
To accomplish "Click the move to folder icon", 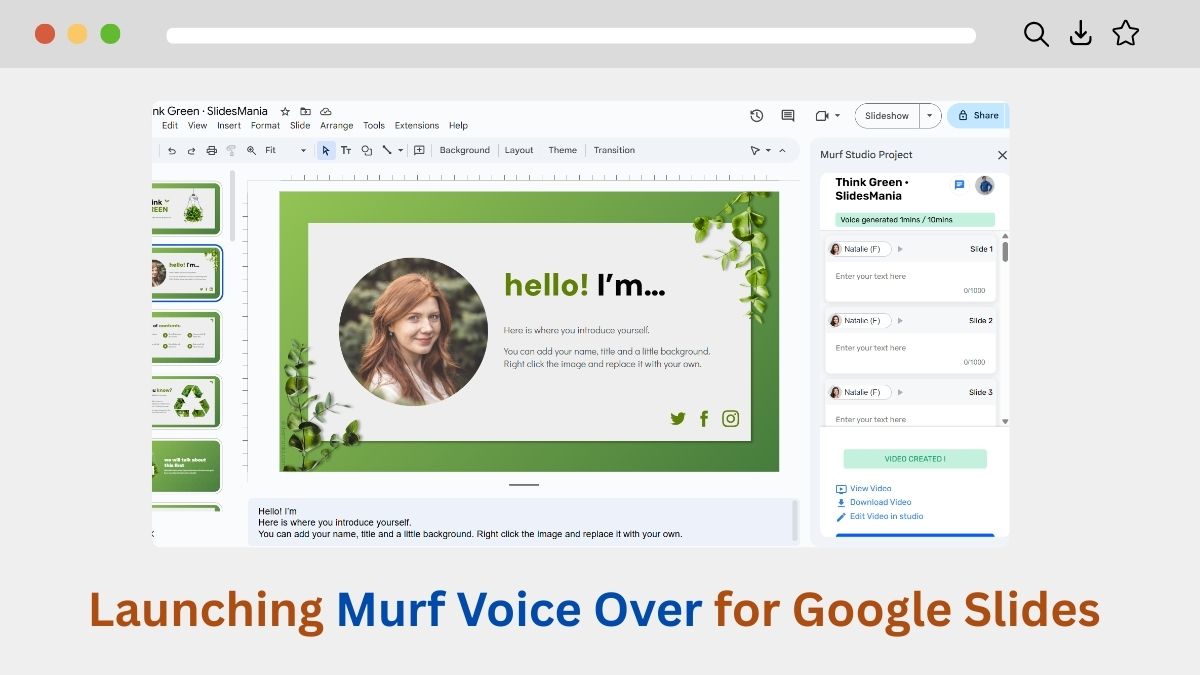I will [305, 111].
